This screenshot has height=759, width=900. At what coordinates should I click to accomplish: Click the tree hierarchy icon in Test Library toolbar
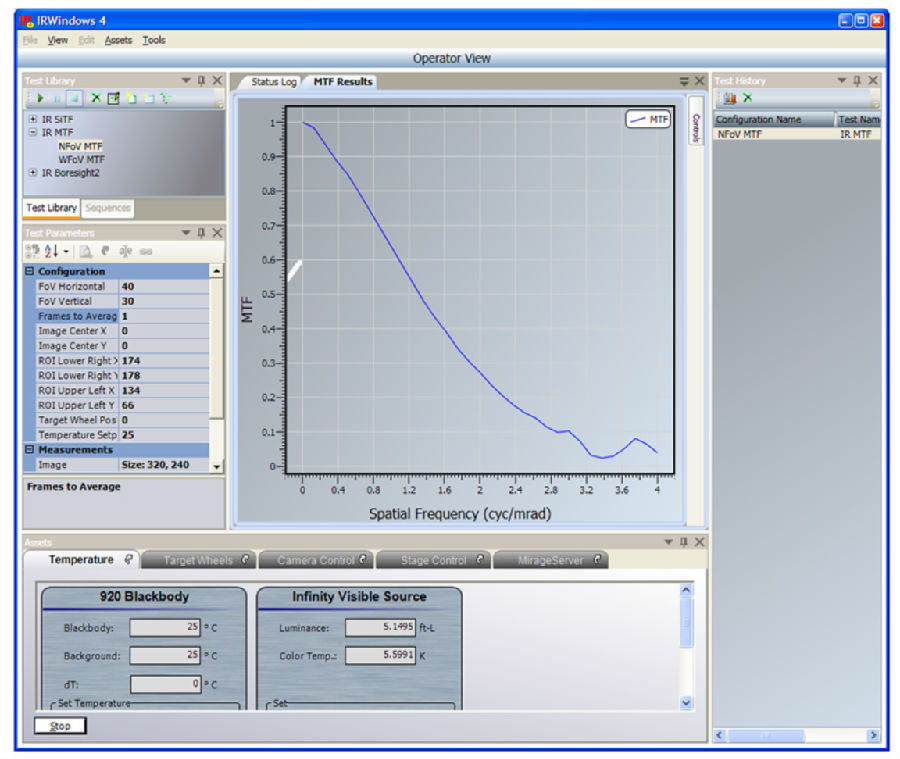point(165,98)
